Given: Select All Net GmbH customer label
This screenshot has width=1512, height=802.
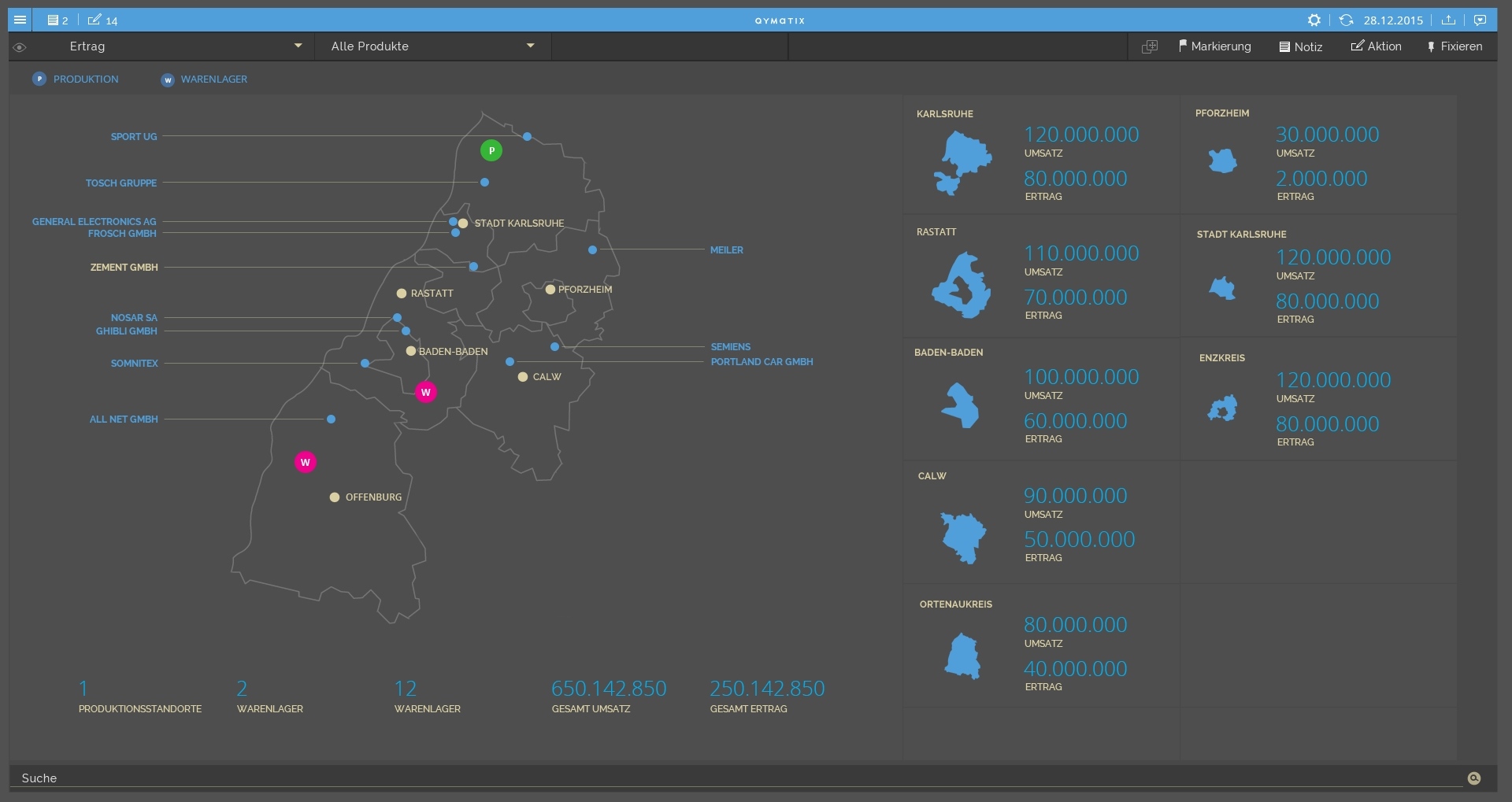Looking at the screenshot, I should 124,419.
